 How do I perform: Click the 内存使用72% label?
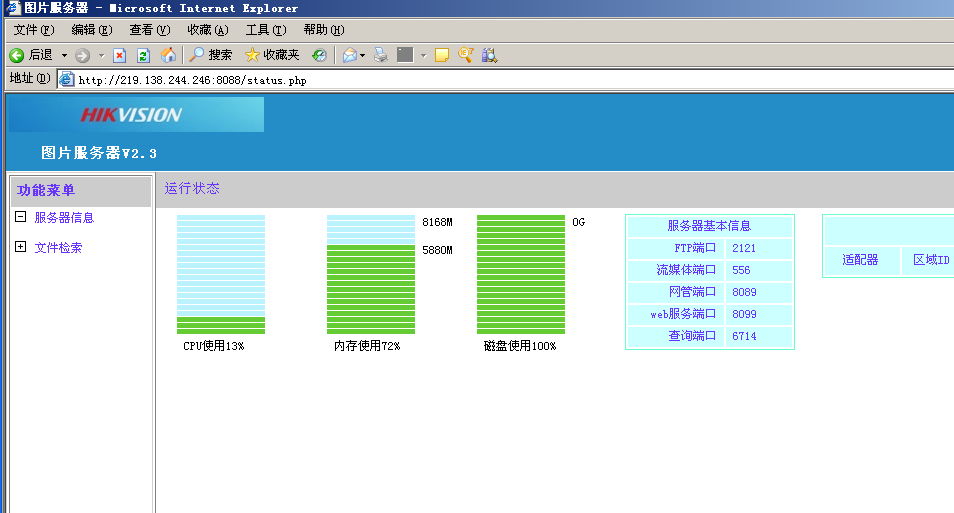(367, 346)
